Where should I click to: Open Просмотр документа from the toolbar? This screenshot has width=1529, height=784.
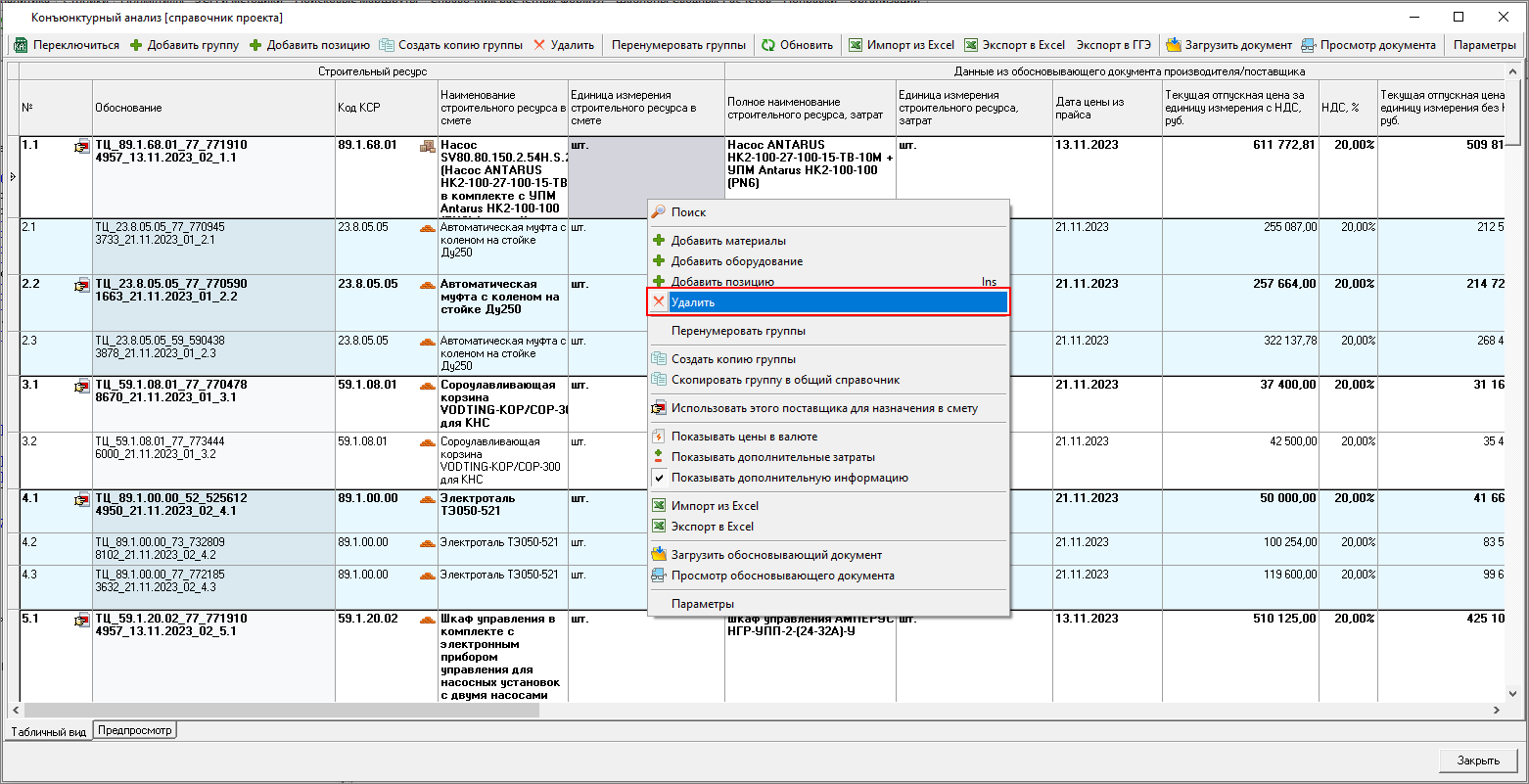pos(1368,45)
